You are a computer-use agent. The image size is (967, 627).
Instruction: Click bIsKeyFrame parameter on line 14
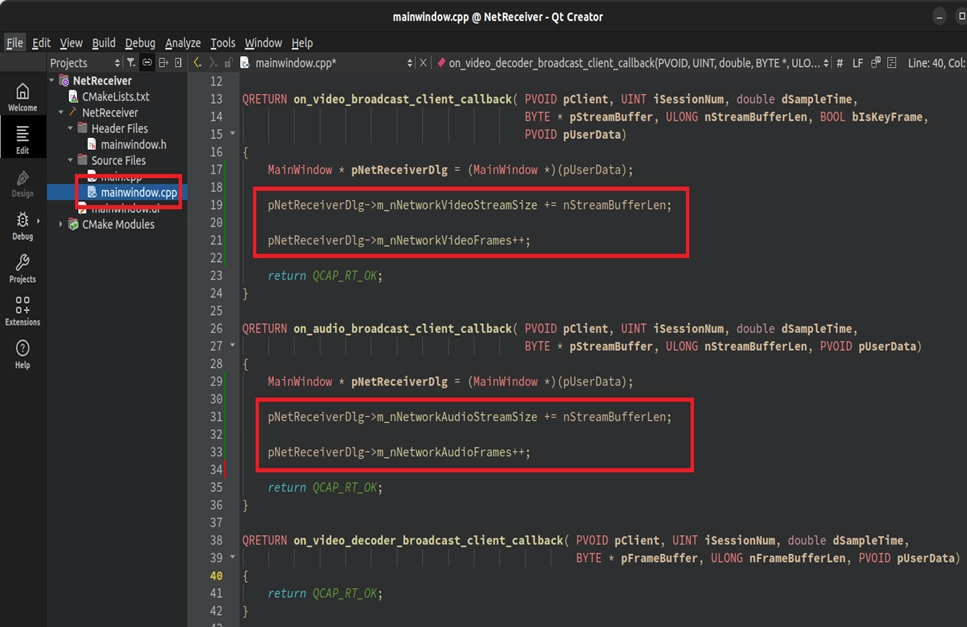click(x=887, y=117)
